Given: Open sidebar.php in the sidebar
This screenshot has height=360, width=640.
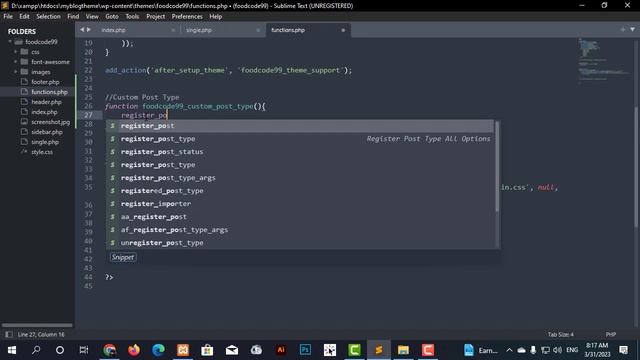Looking at the screenshot, I should [47, 132].
